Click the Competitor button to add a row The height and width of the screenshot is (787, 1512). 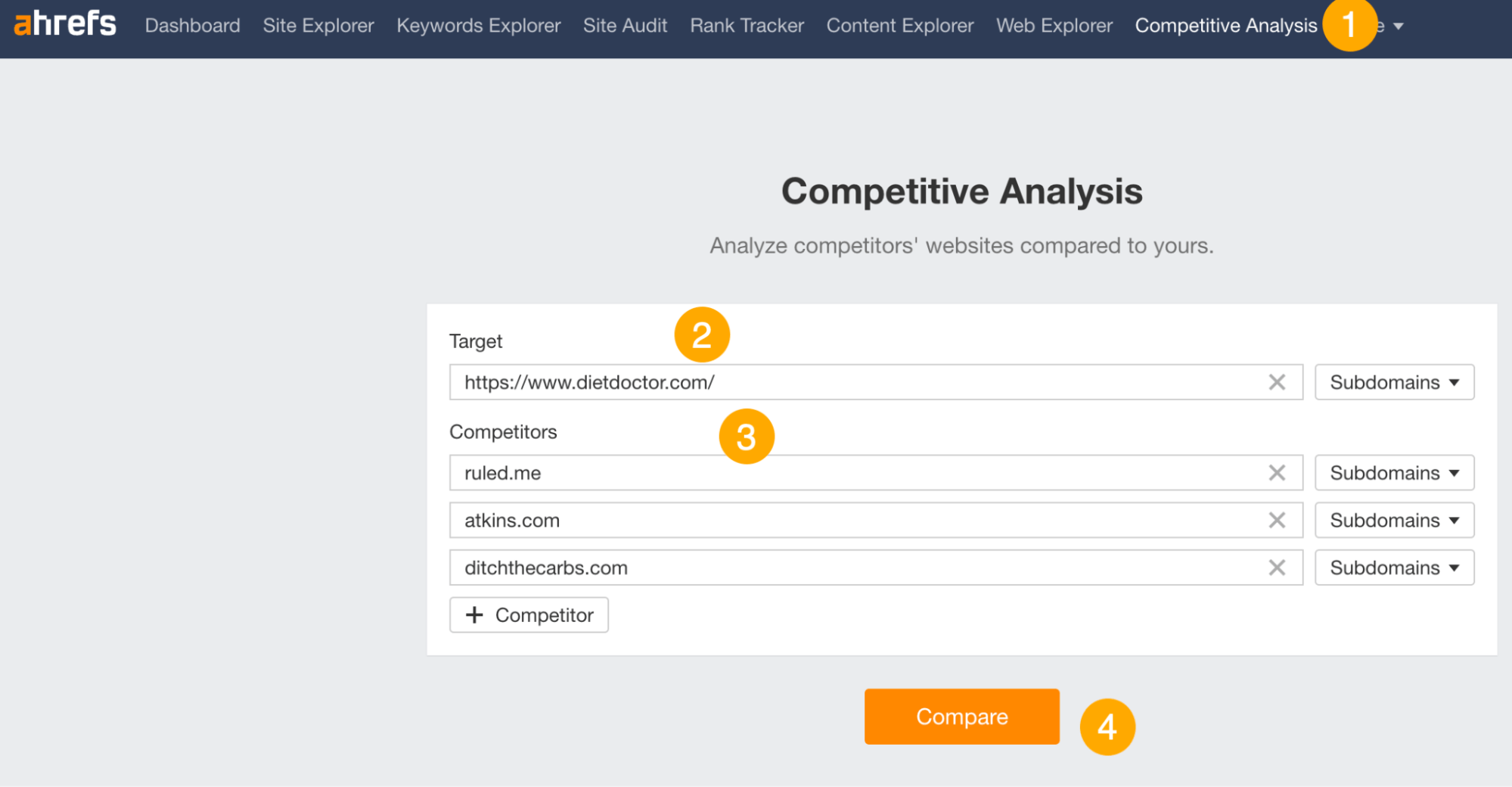point(529,614)
